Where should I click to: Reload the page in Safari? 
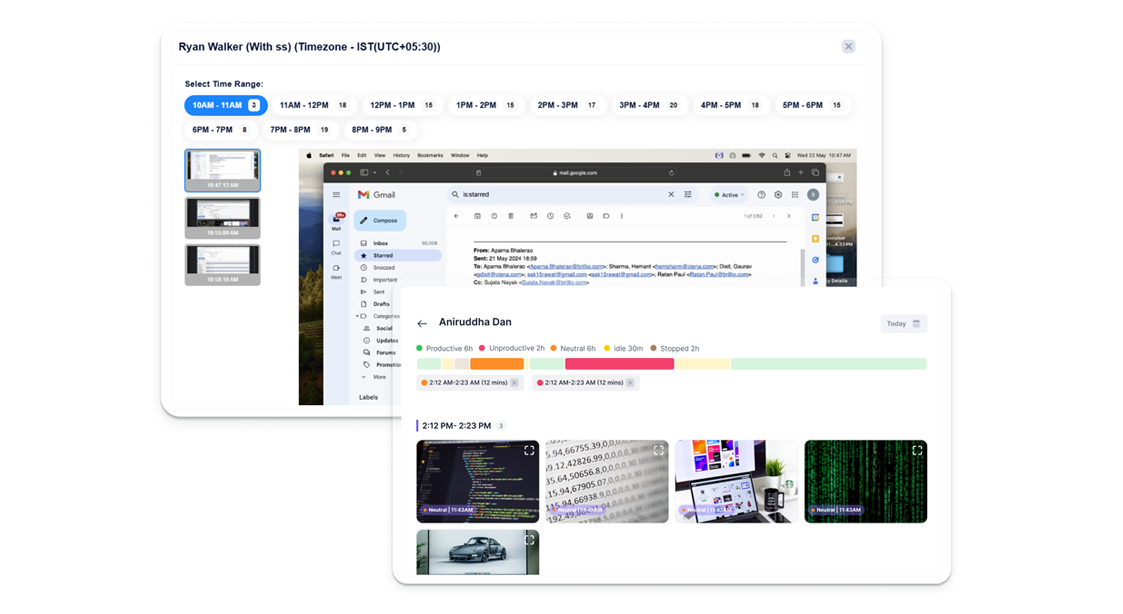click(x=671, y=173)
